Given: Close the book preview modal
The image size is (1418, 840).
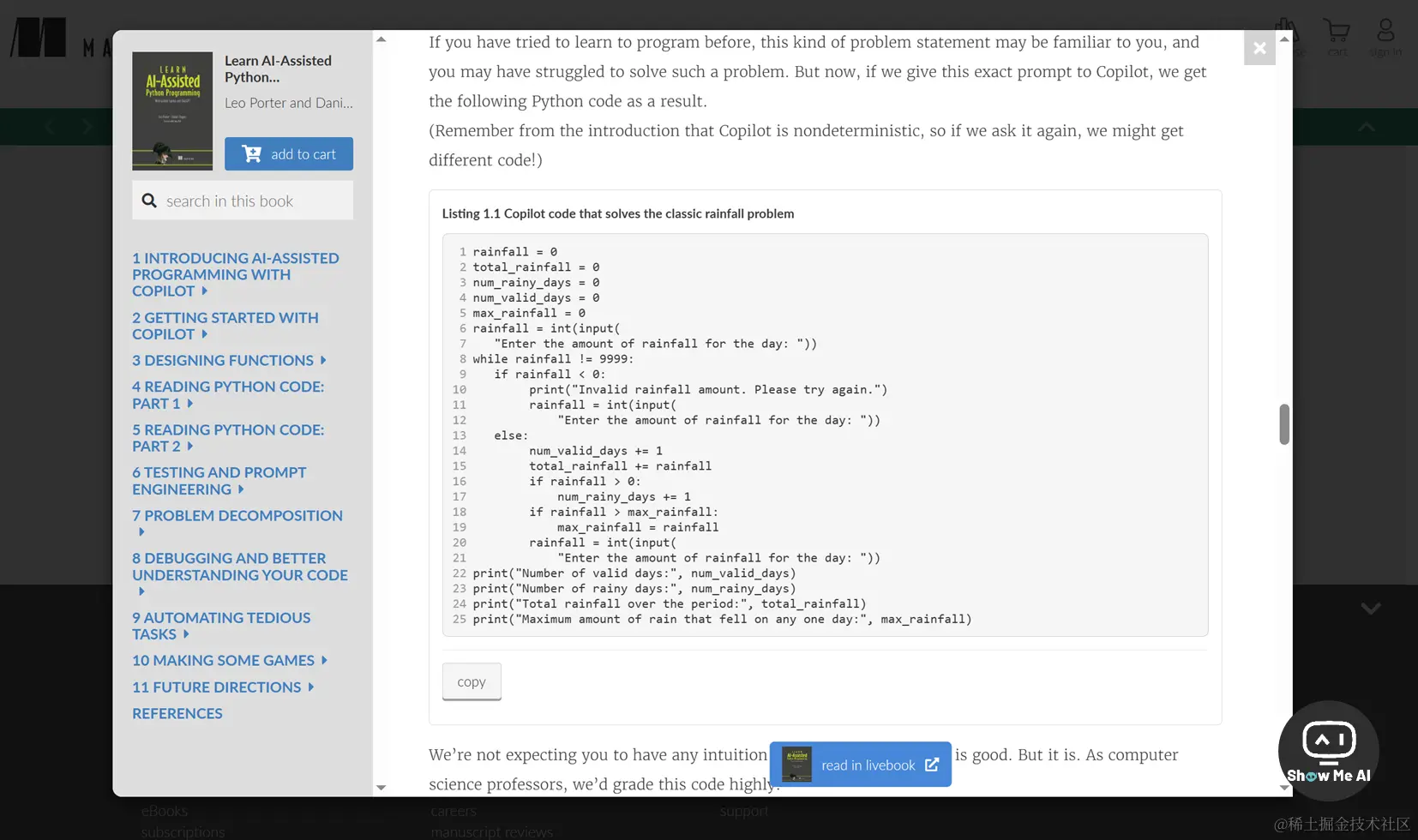Looking at the screenshot, I should coord(1259,48).
